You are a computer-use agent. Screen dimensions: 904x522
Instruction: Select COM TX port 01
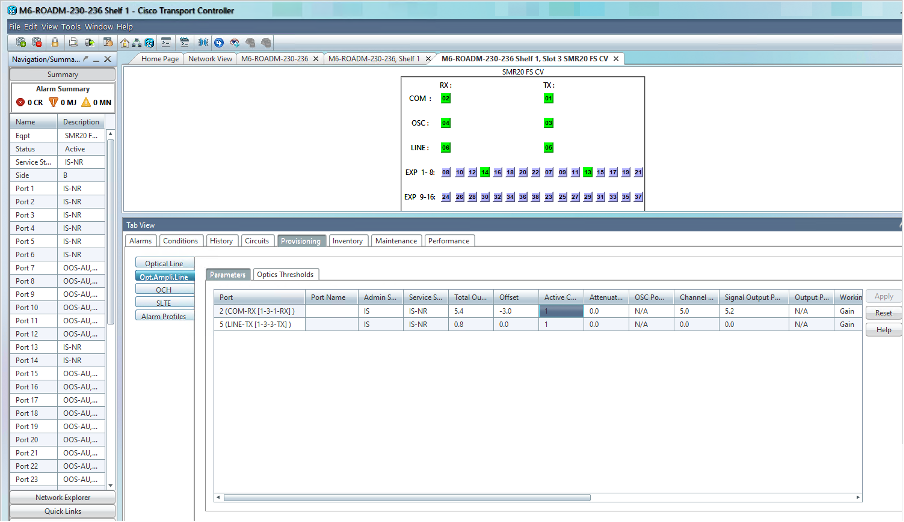pos(548,99)
